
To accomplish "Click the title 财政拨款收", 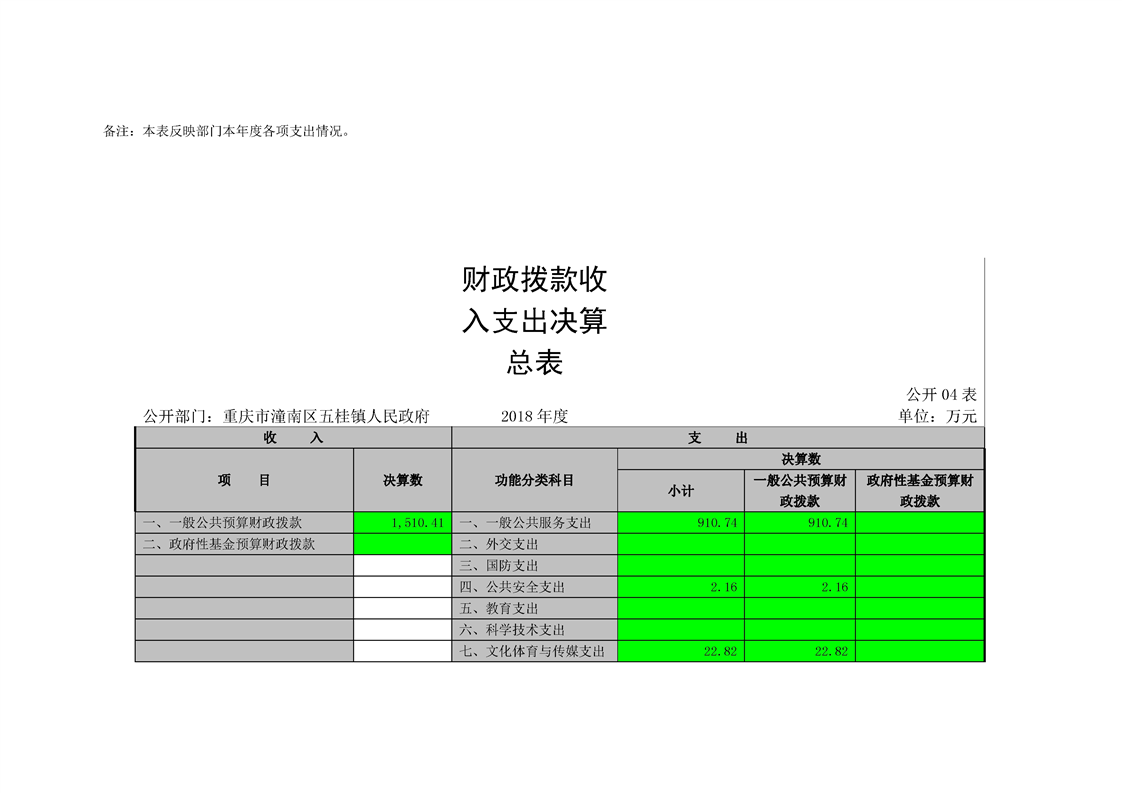I will (x=535, y=279).
